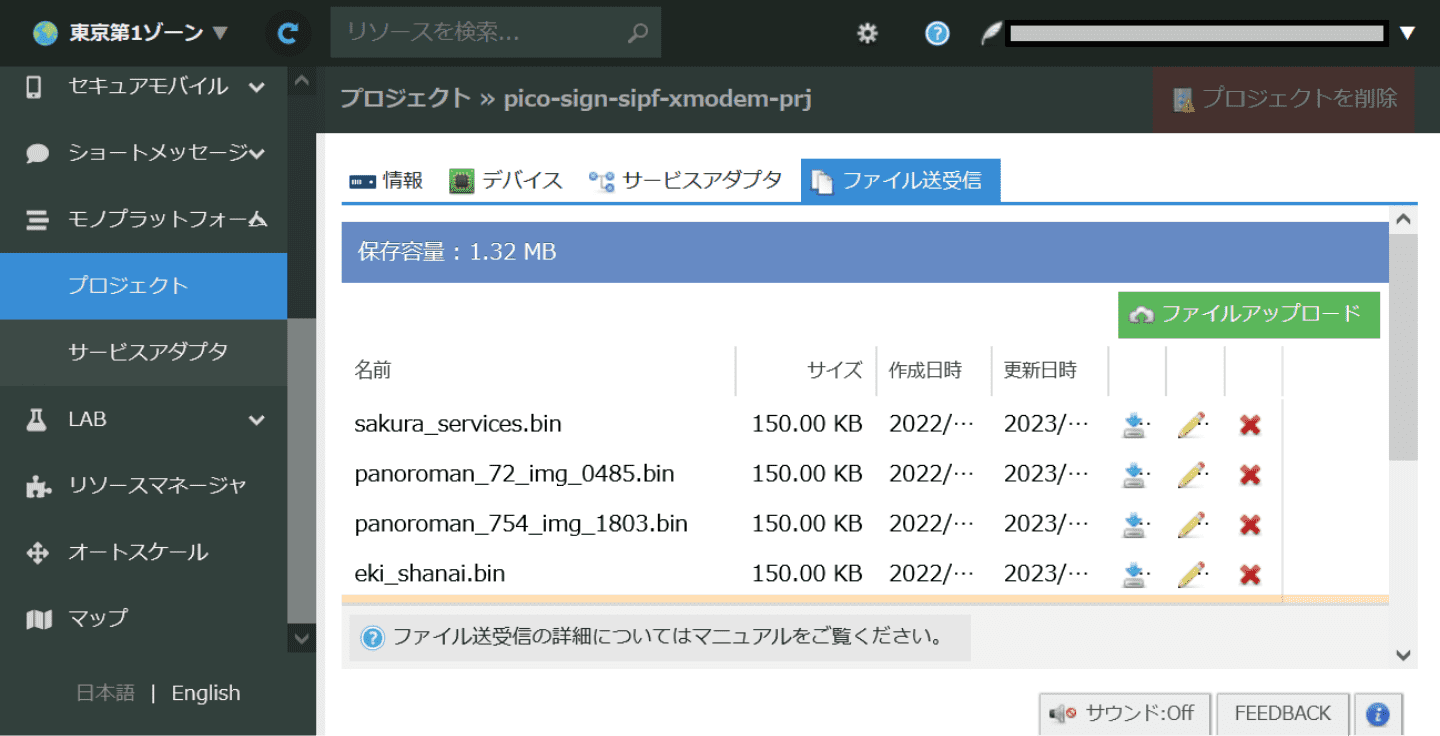
Task: Download the sakura_services.bin file
Action: tap(1134, 425)
